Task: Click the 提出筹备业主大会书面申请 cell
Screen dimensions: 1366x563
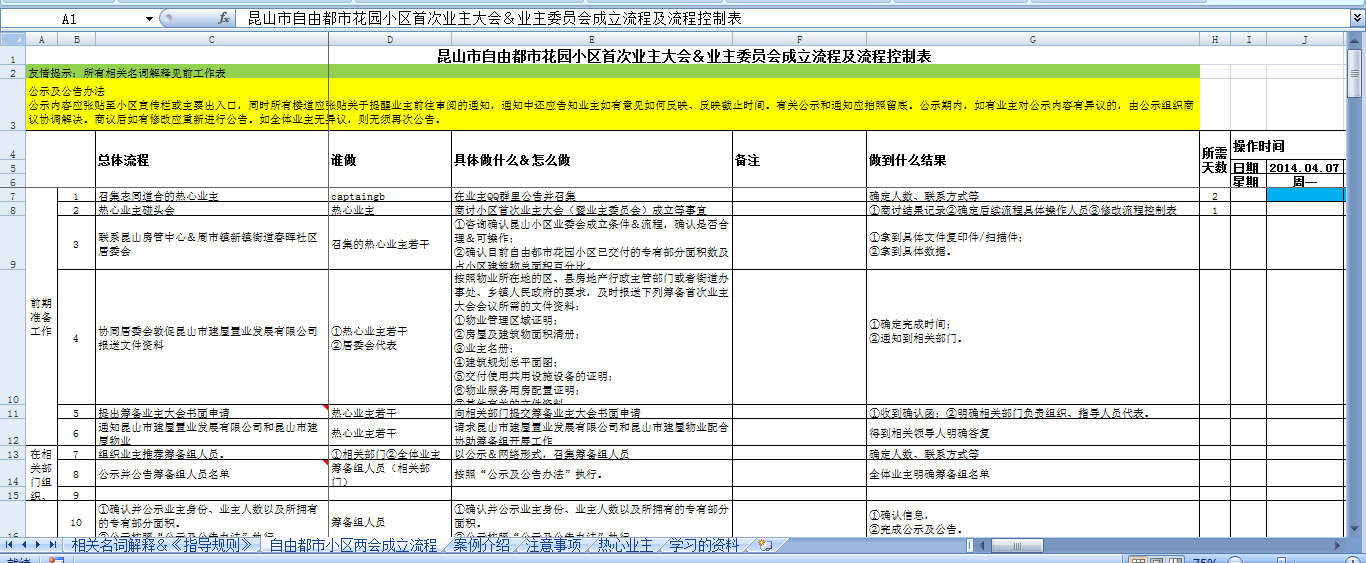Action: (212, 412)
